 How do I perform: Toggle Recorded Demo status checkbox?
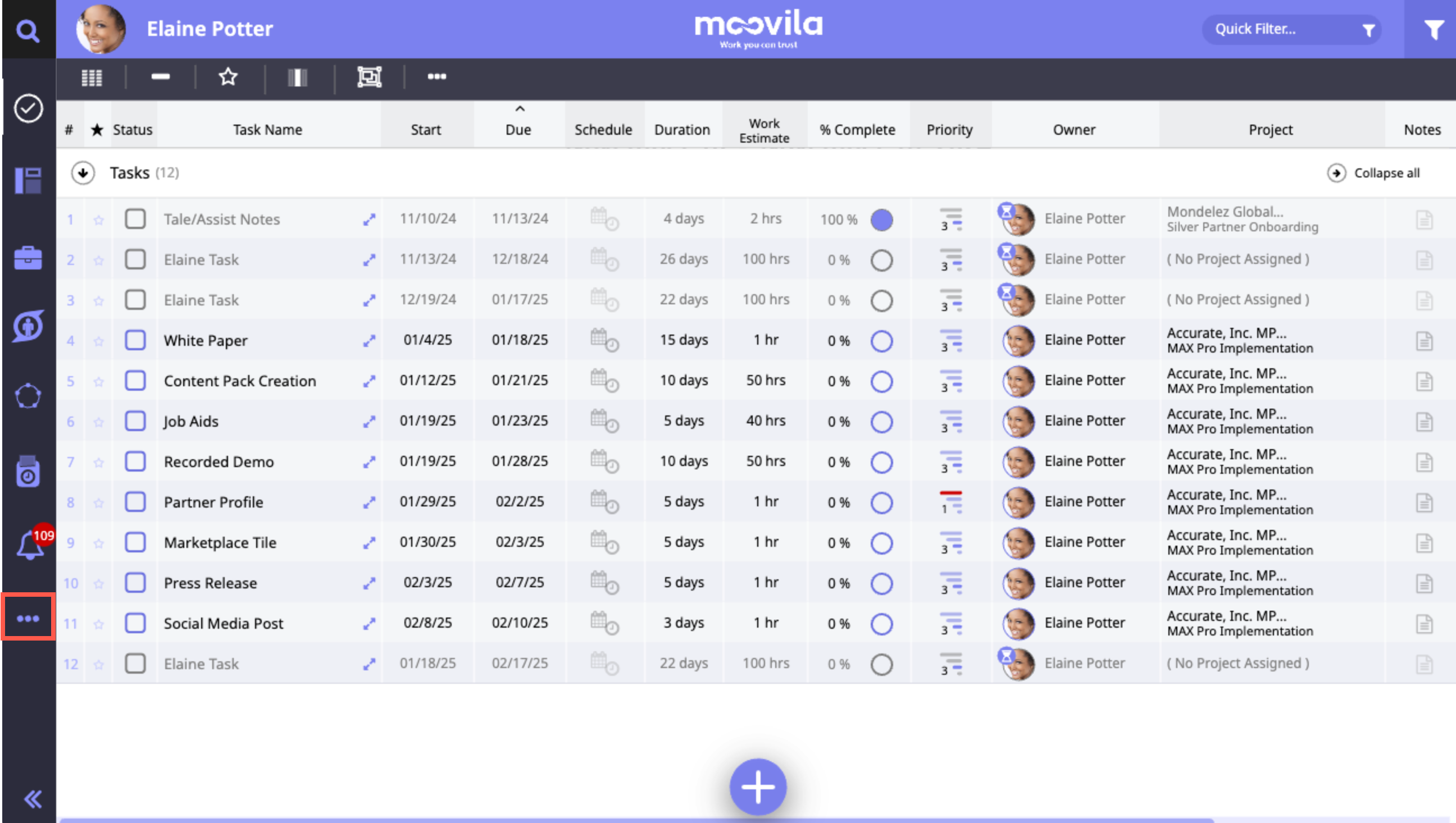coord(135,462)
